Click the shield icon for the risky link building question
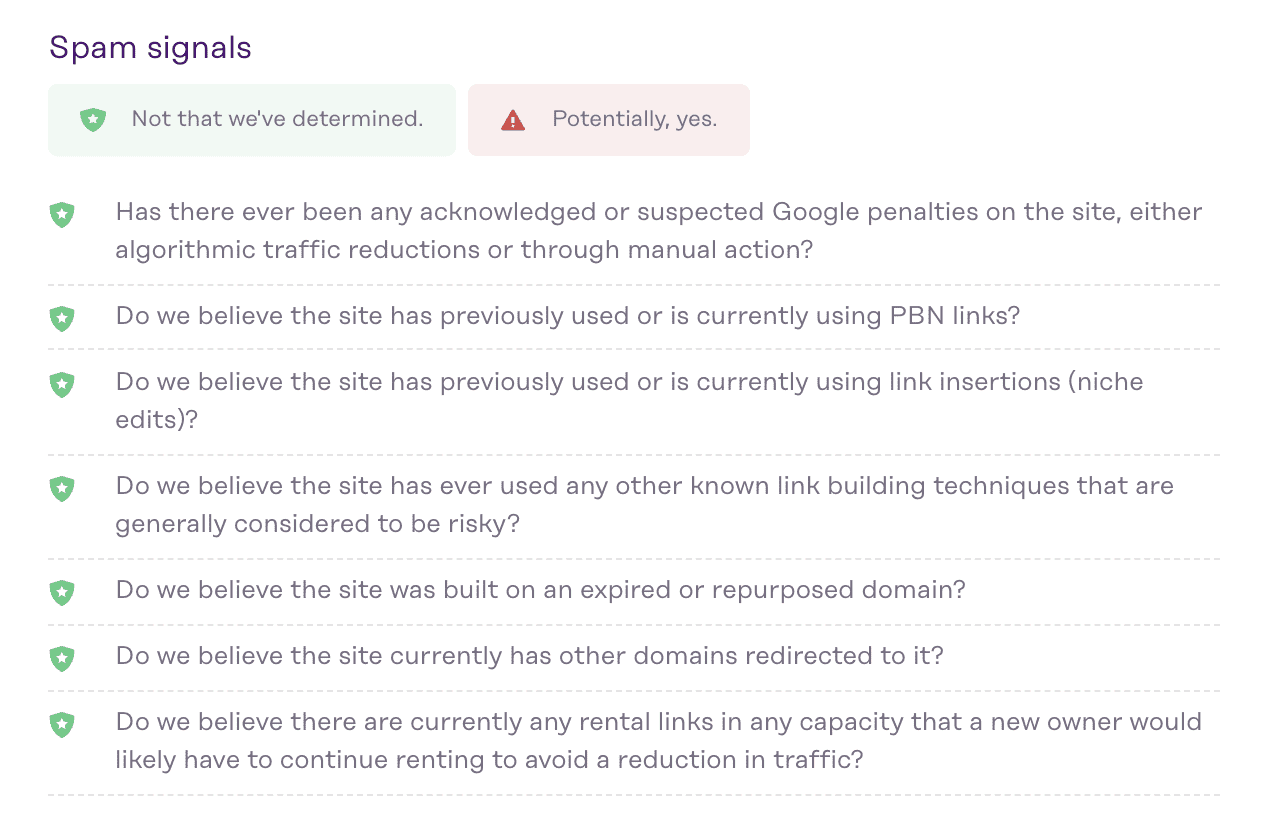The width and height of the screenshot is (1284, 820). click(x=62, y=489)
